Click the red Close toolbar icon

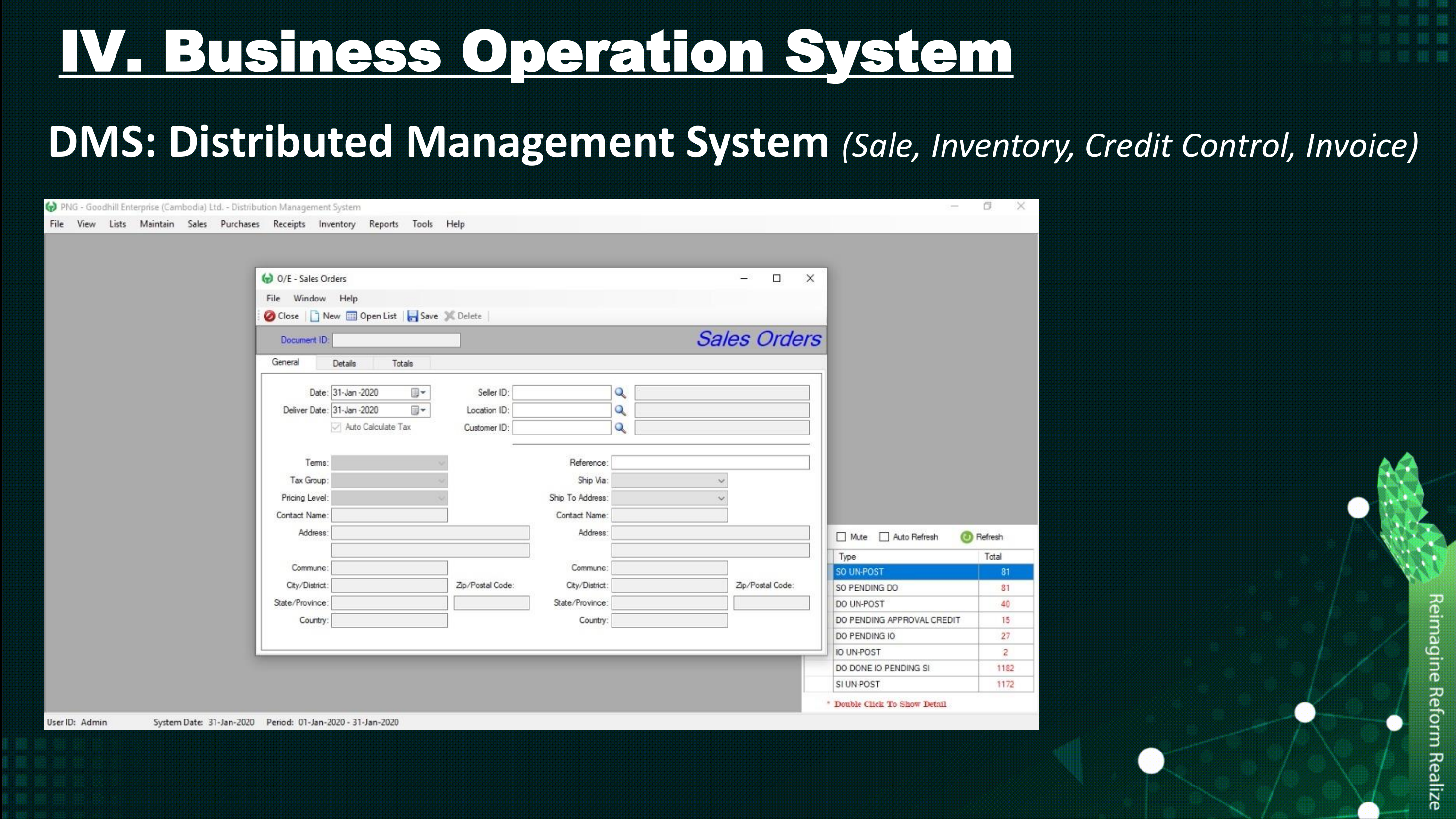(270, 316)
